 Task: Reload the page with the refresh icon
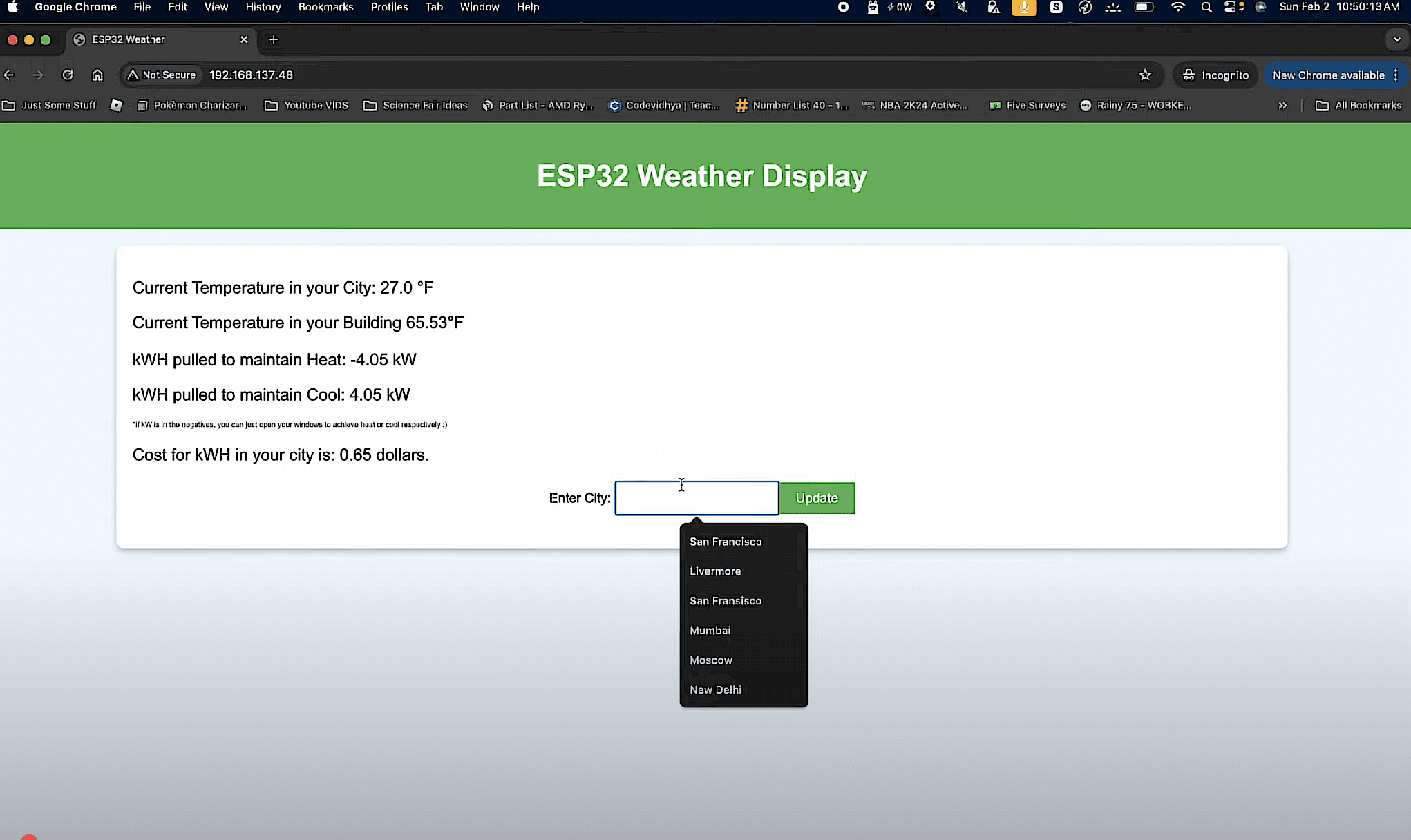click(x=68, y=75)
